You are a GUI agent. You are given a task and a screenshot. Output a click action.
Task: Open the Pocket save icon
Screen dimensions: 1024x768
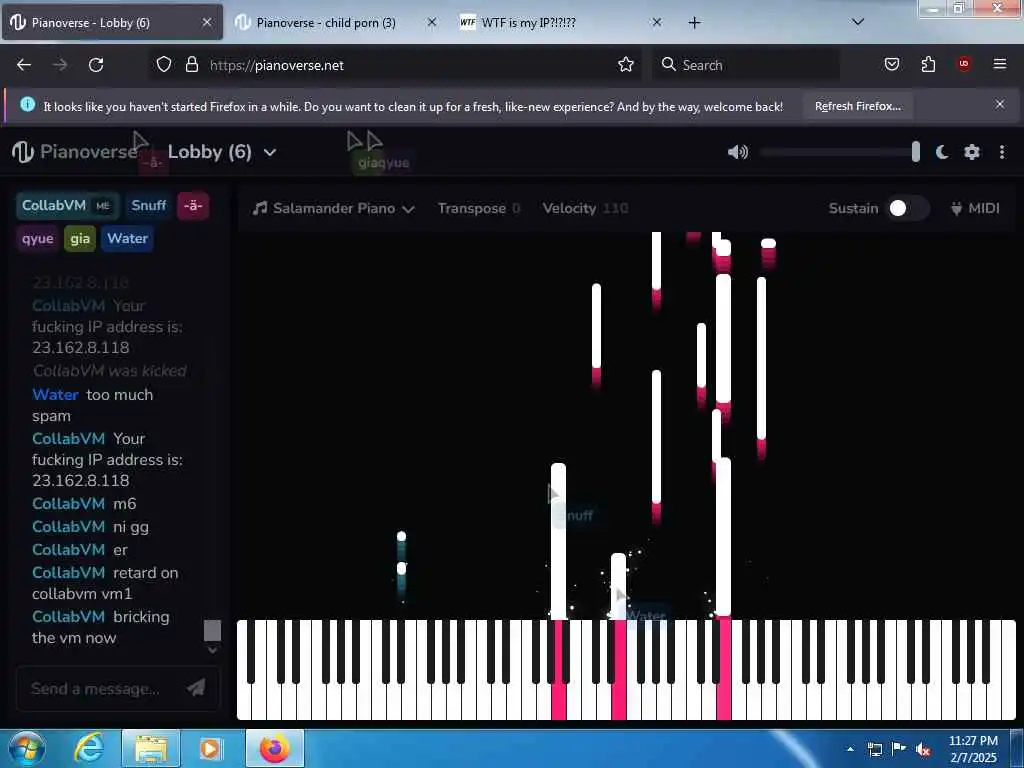(x=891, y=64)
